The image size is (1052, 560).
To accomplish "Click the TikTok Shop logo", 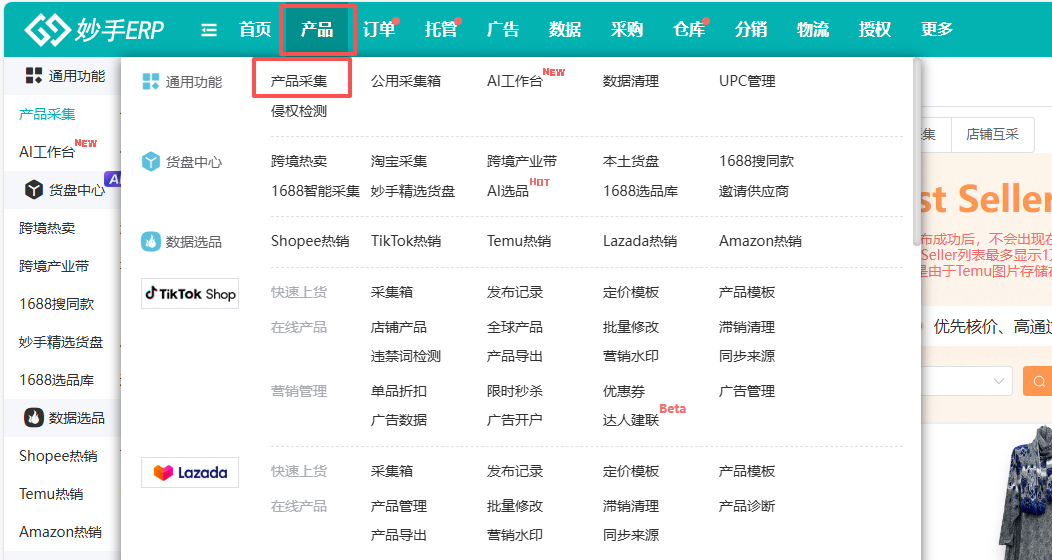I will [190, 294].
